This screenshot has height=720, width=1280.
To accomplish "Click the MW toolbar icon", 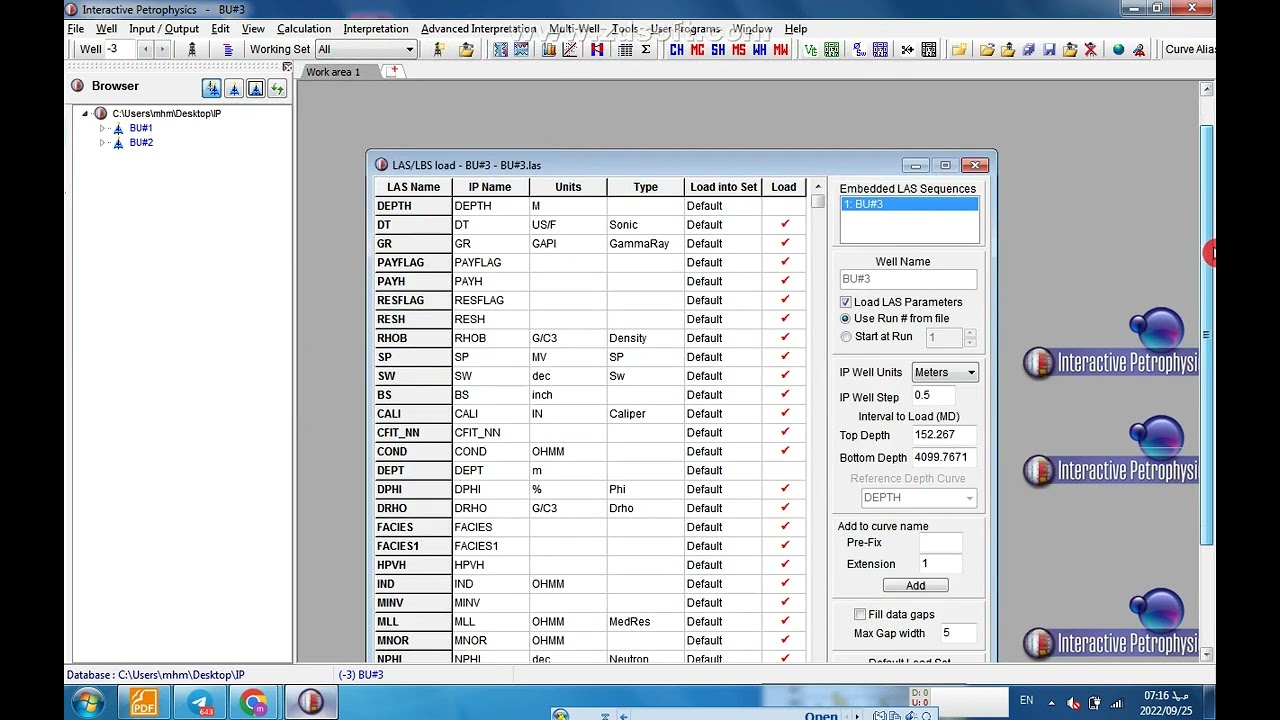I will 781,49.
